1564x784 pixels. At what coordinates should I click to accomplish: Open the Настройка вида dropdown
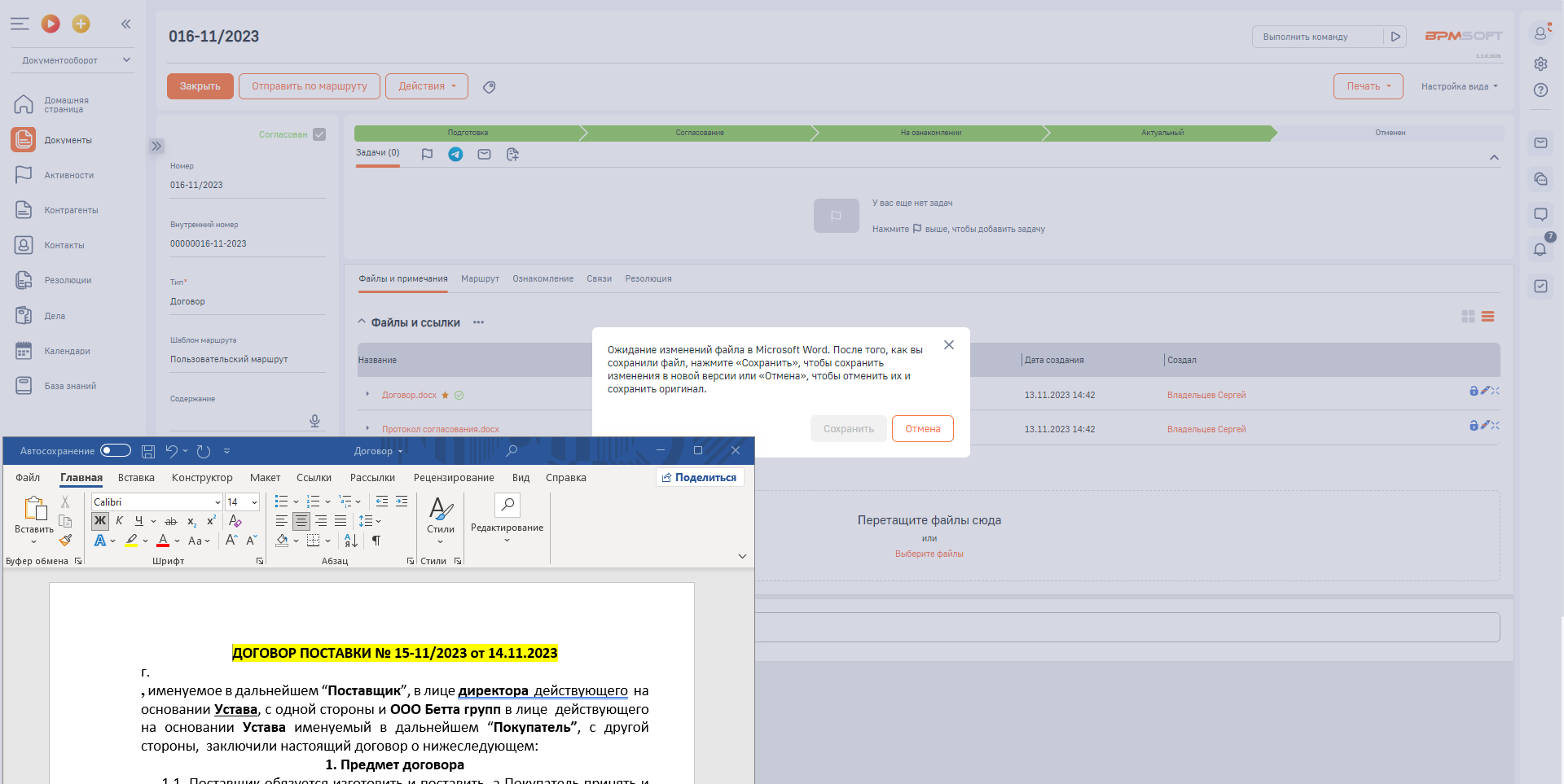coord(1459,86)
